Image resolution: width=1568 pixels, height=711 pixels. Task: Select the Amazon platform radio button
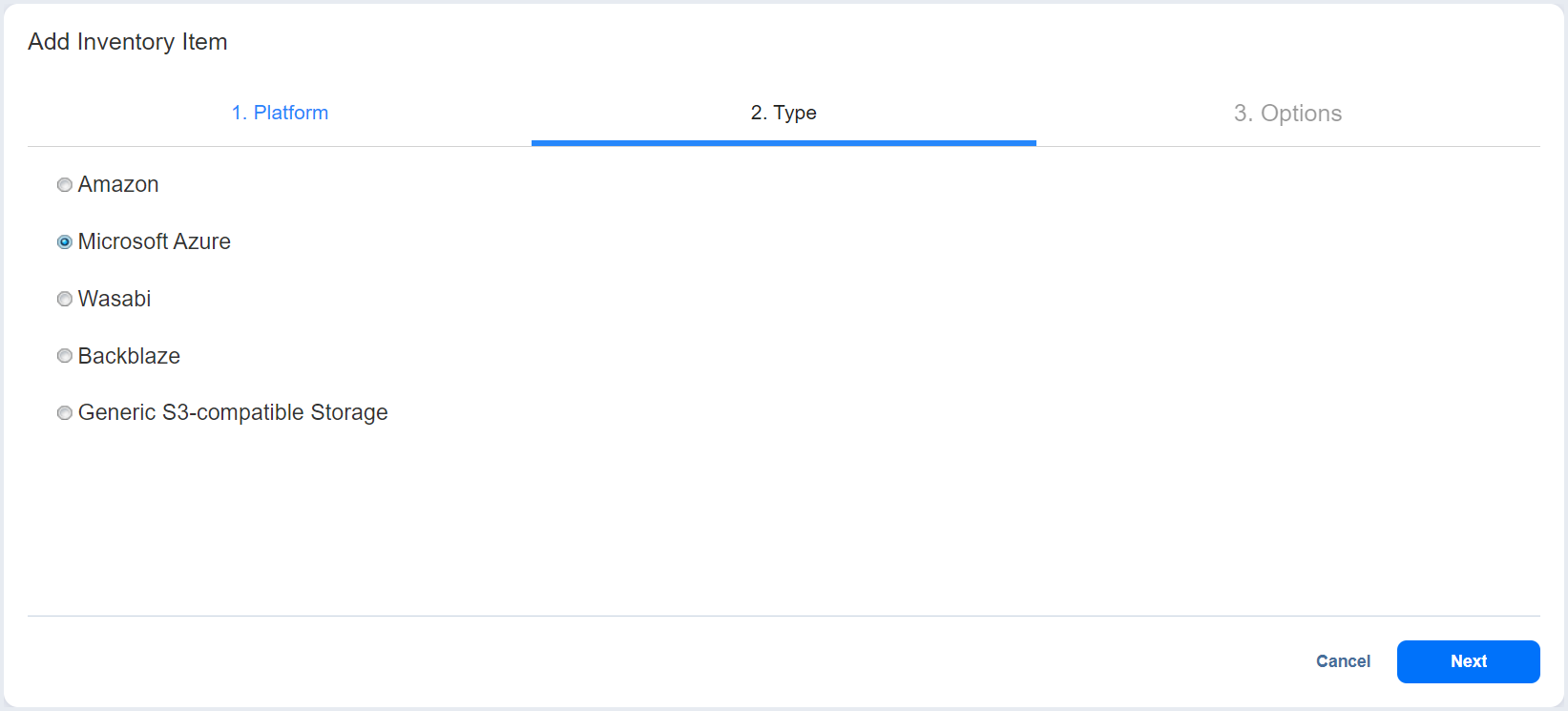(x=64, y=184)
